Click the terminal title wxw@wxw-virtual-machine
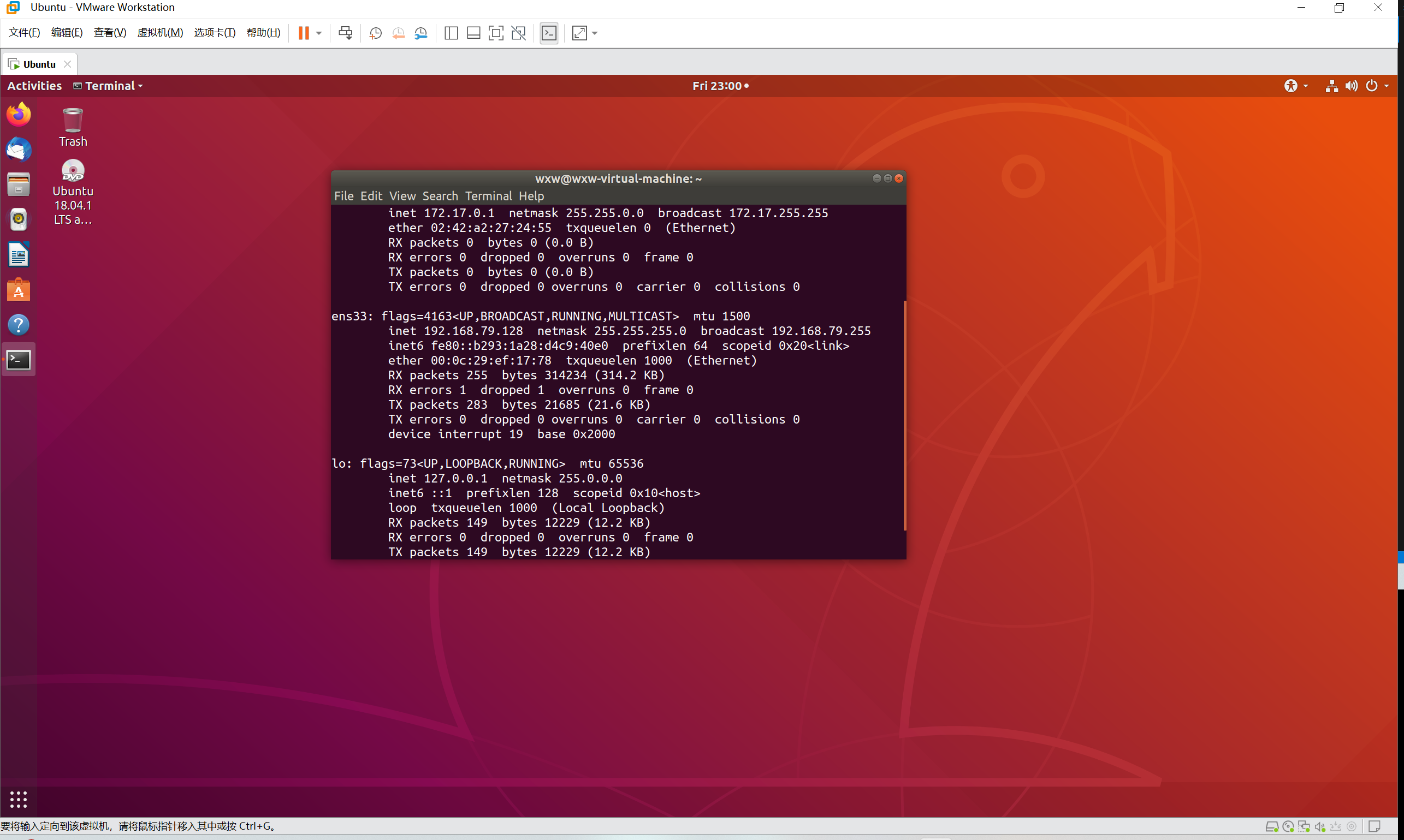 [x=618, y=179]
